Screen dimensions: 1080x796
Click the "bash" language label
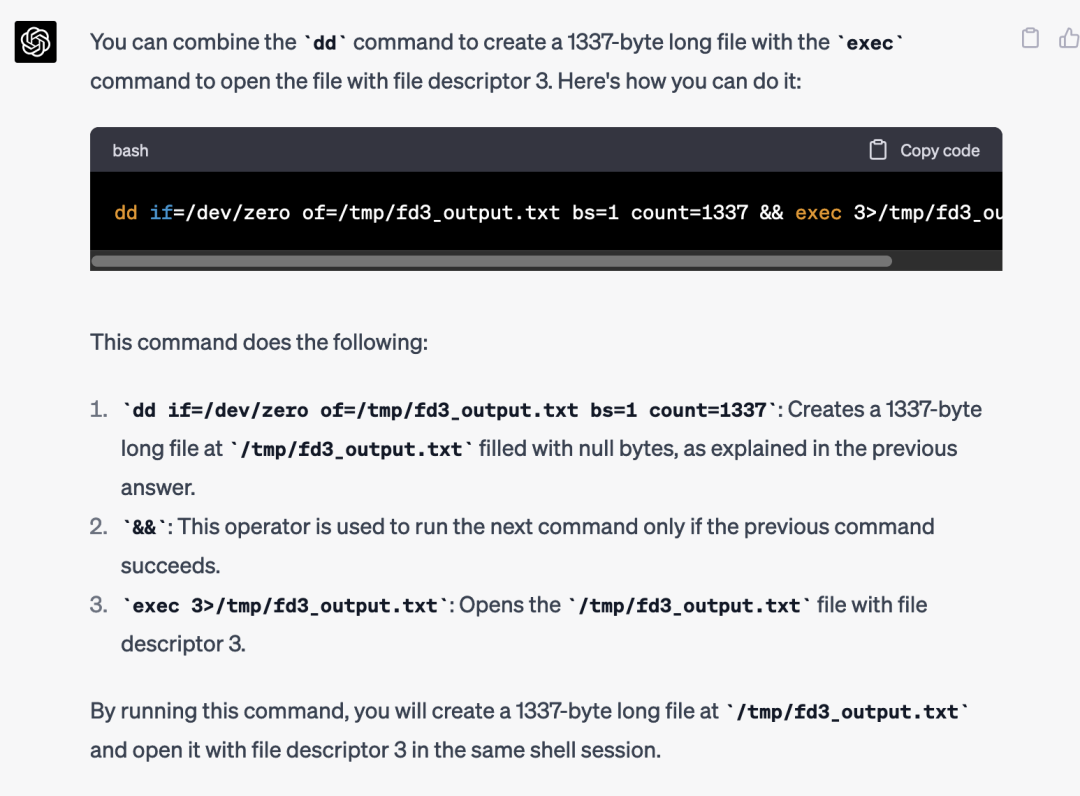(x=130, y=151)
